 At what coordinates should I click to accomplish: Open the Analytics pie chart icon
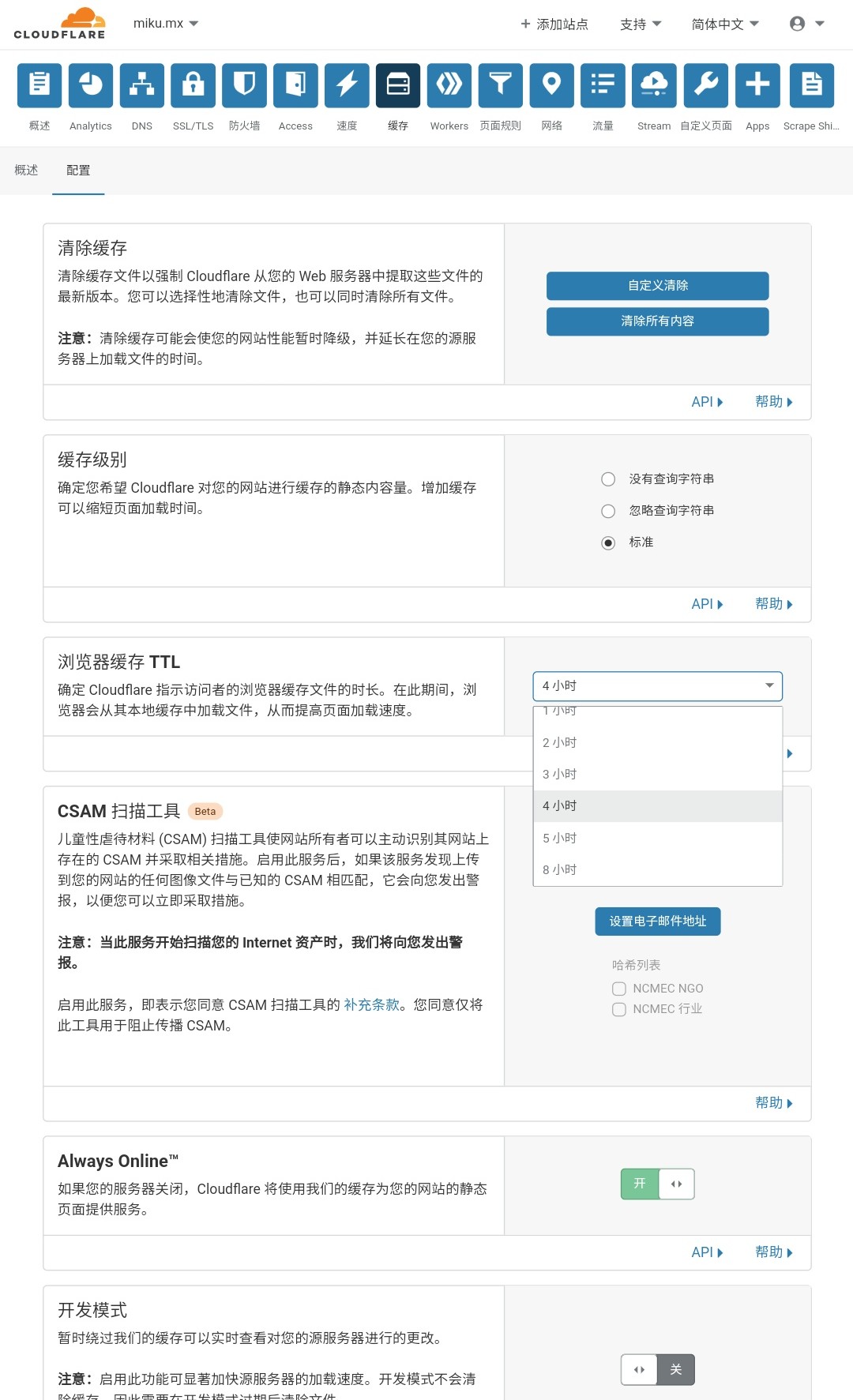[x=91, y=85]
